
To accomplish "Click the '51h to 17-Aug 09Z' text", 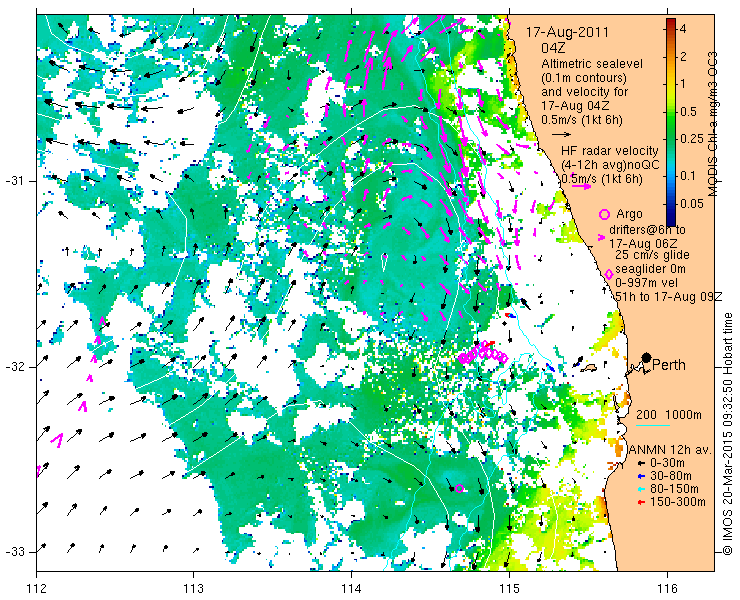I will [669, 296].
